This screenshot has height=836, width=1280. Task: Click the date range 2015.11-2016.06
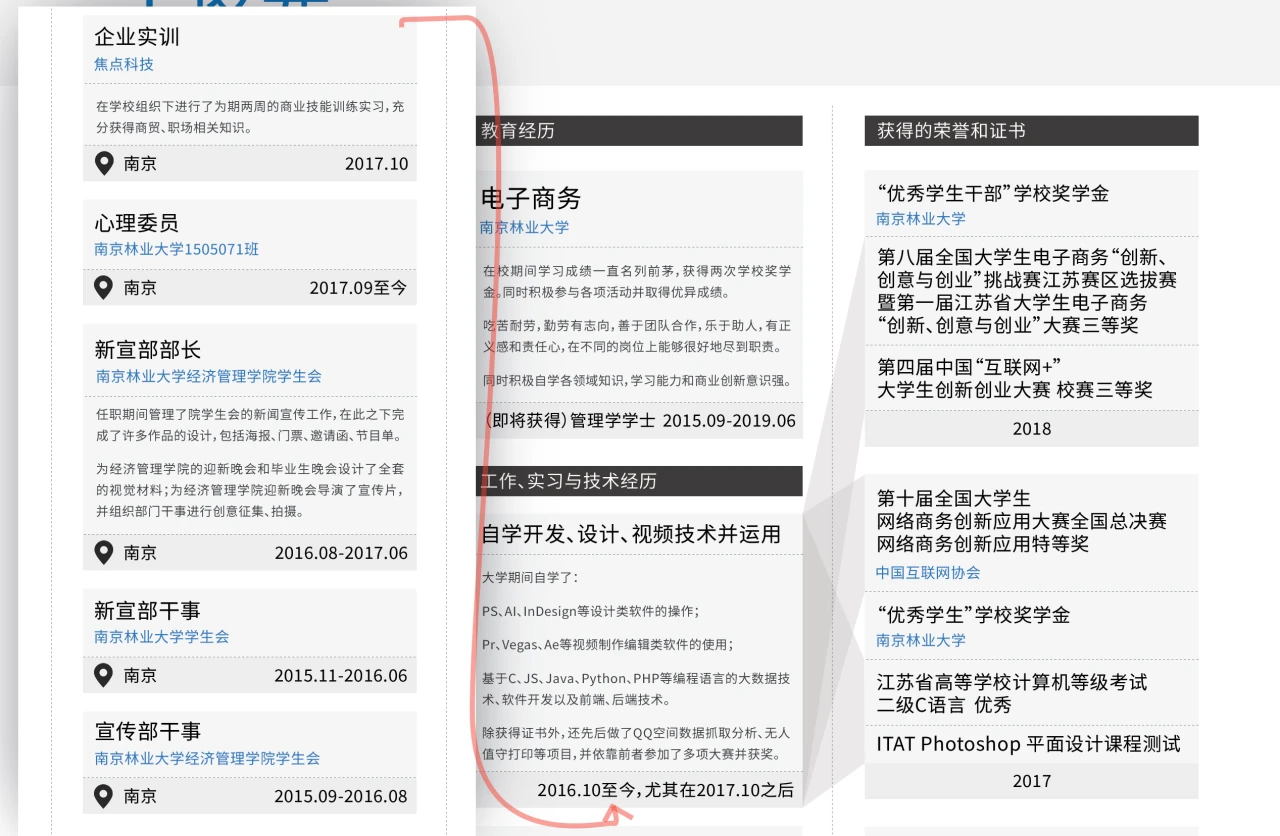341,676
